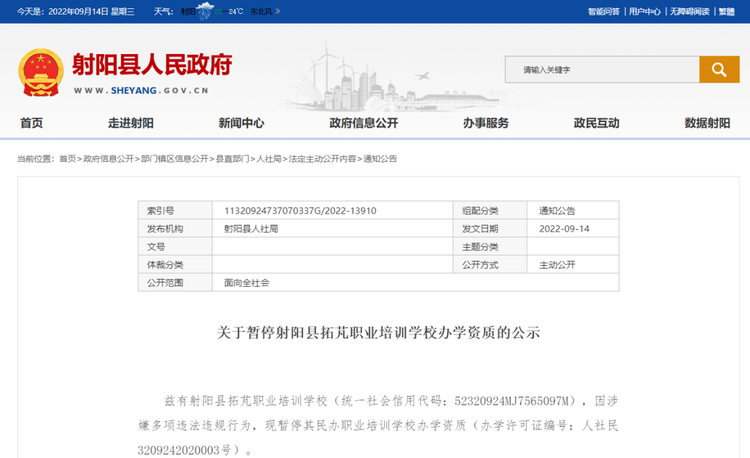Click index number 11320924737070337G/2022-13910

[x=300, y=211]
